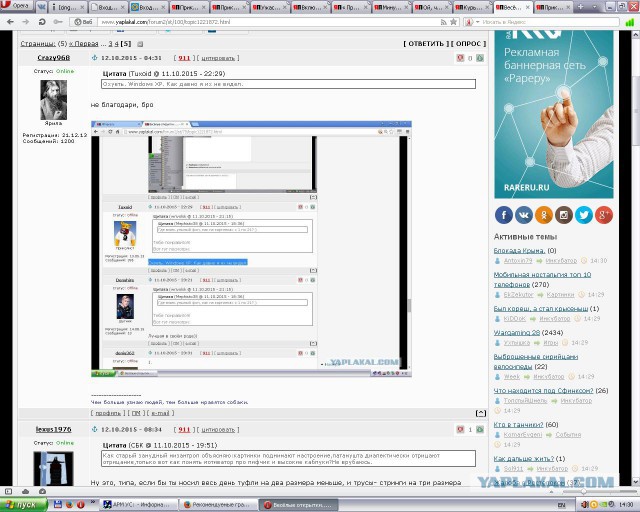Open the new tab plus button
Screen dimensions: 640x512
tap(580, 7)
